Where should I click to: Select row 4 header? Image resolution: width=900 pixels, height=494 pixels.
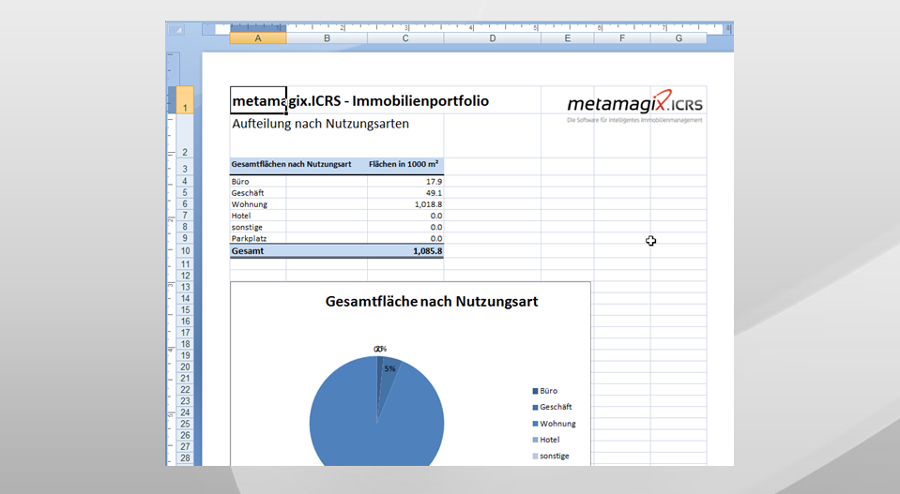click(x=185, y=181)
